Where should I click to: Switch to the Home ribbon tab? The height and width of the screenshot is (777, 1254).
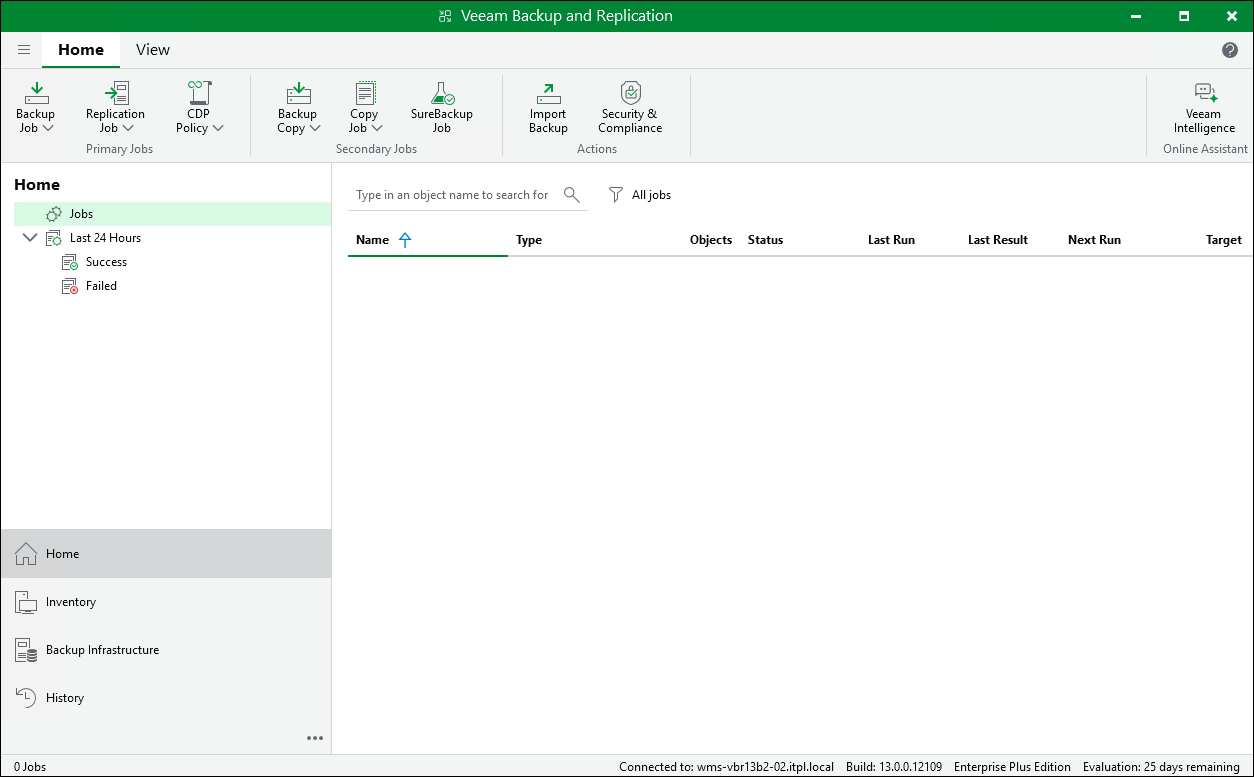pos(81,50)
